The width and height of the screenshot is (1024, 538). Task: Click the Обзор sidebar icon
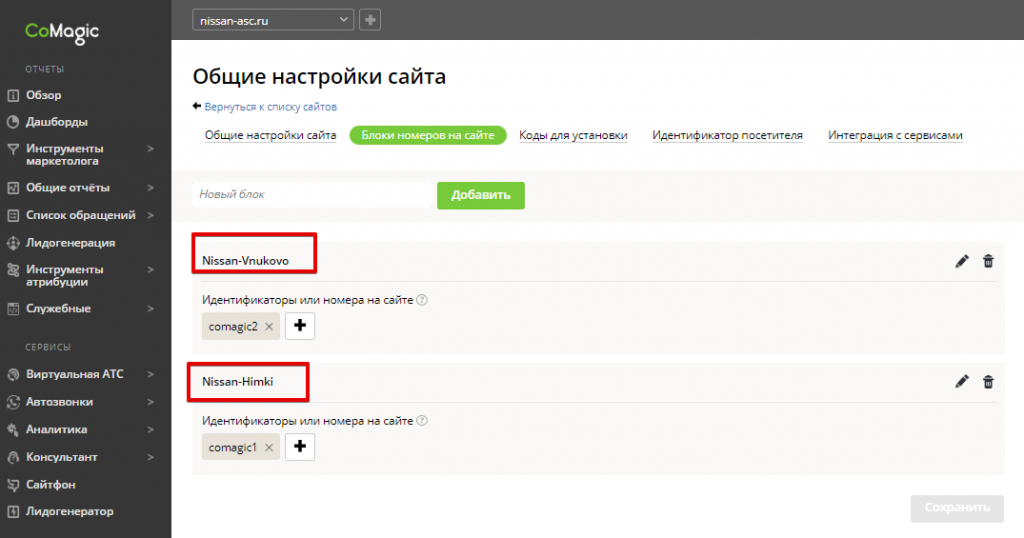[x=13, y=95]
